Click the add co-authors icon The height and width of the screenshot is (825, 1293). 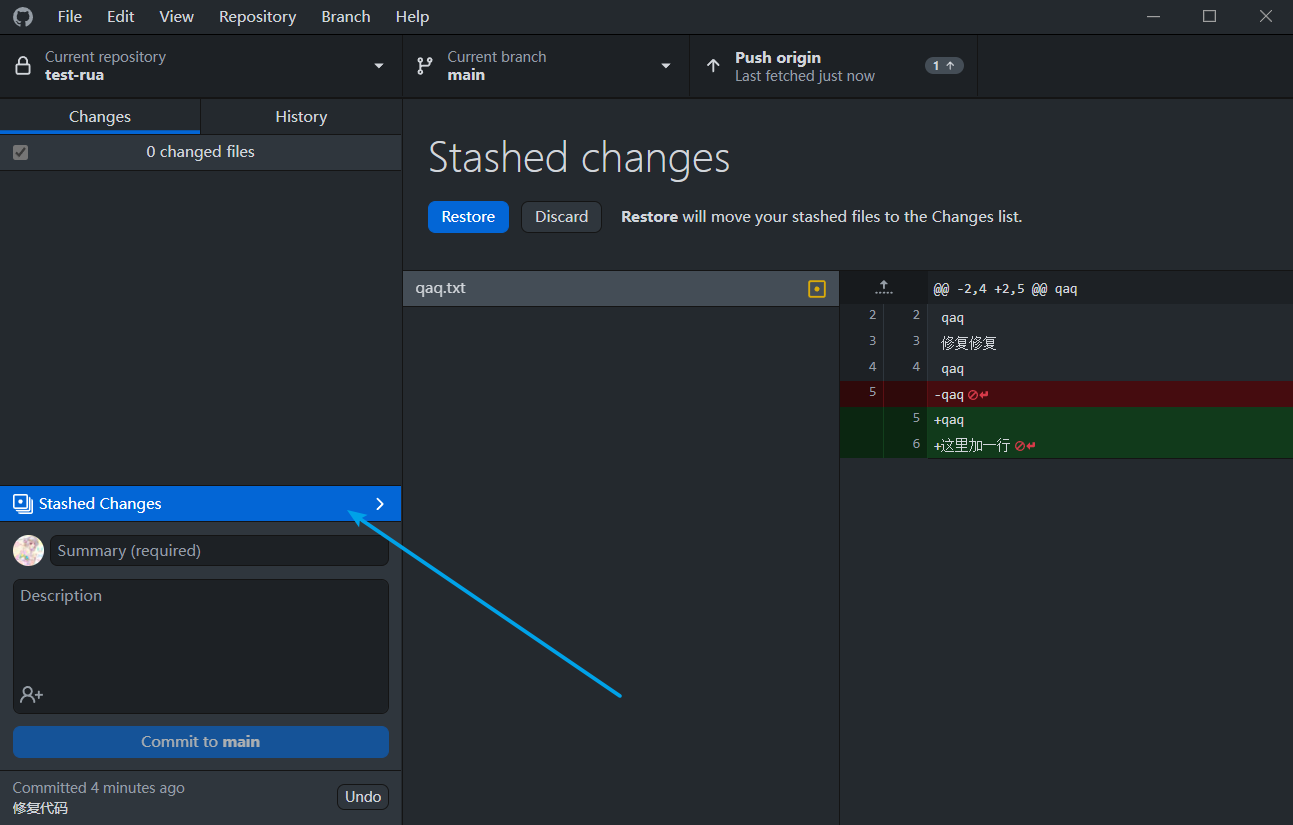pyautogui.click(x=31, y=694)
